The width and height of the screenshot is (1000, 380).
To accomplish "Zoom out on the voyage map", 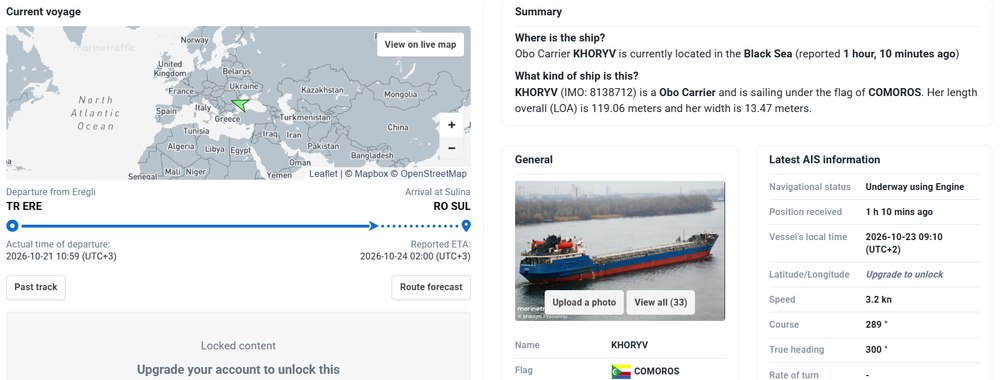I will tap(452, 149).
